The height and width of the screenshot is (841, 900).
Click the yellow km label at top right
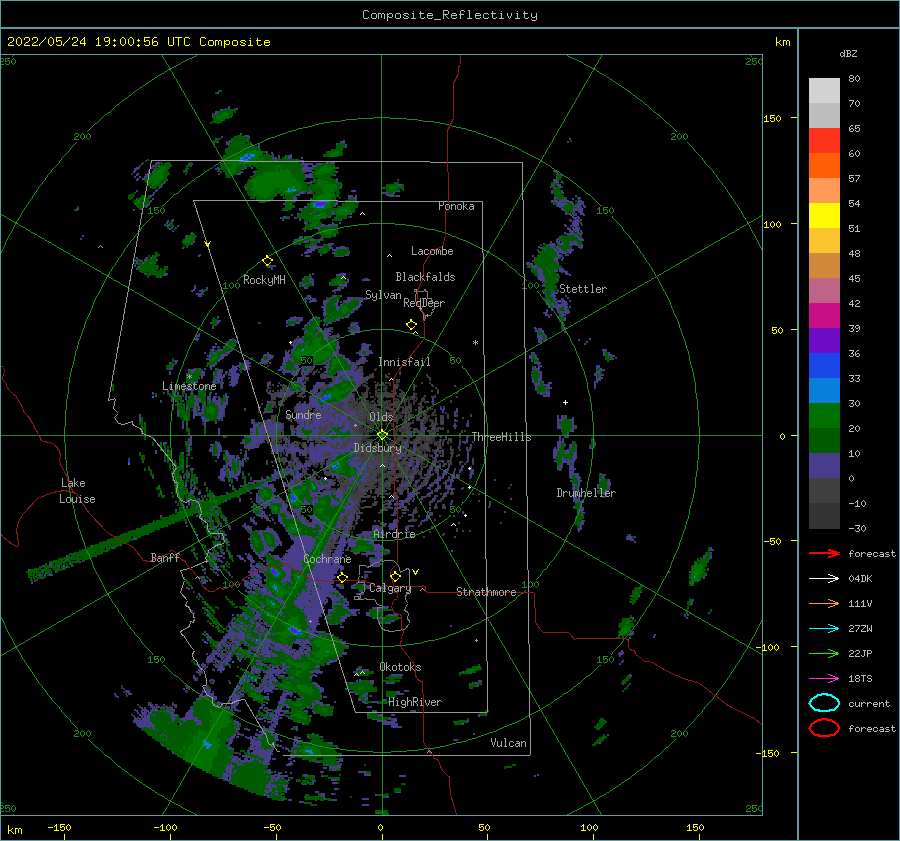coord(782,42)
